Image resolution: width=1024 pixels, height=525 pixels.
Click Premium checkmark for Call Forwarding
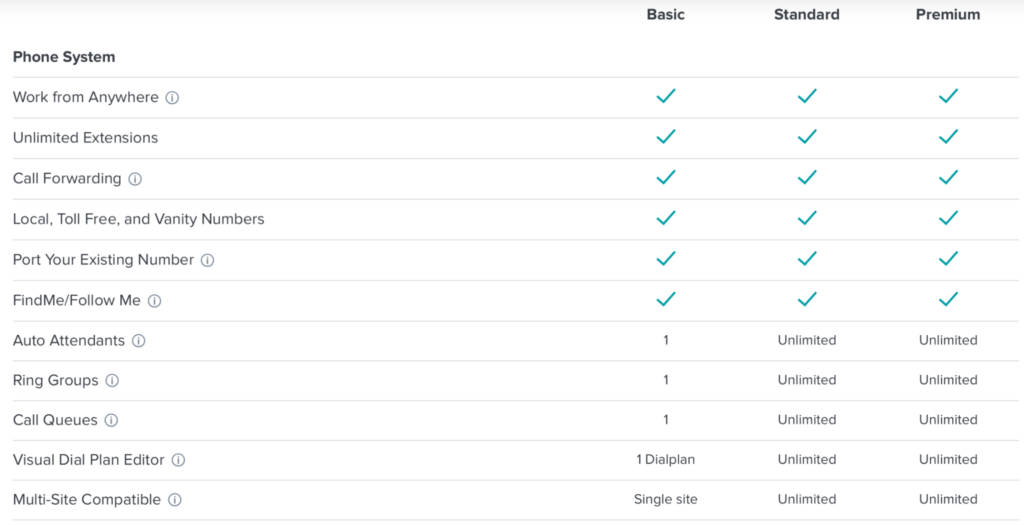(x=948, y=177)
